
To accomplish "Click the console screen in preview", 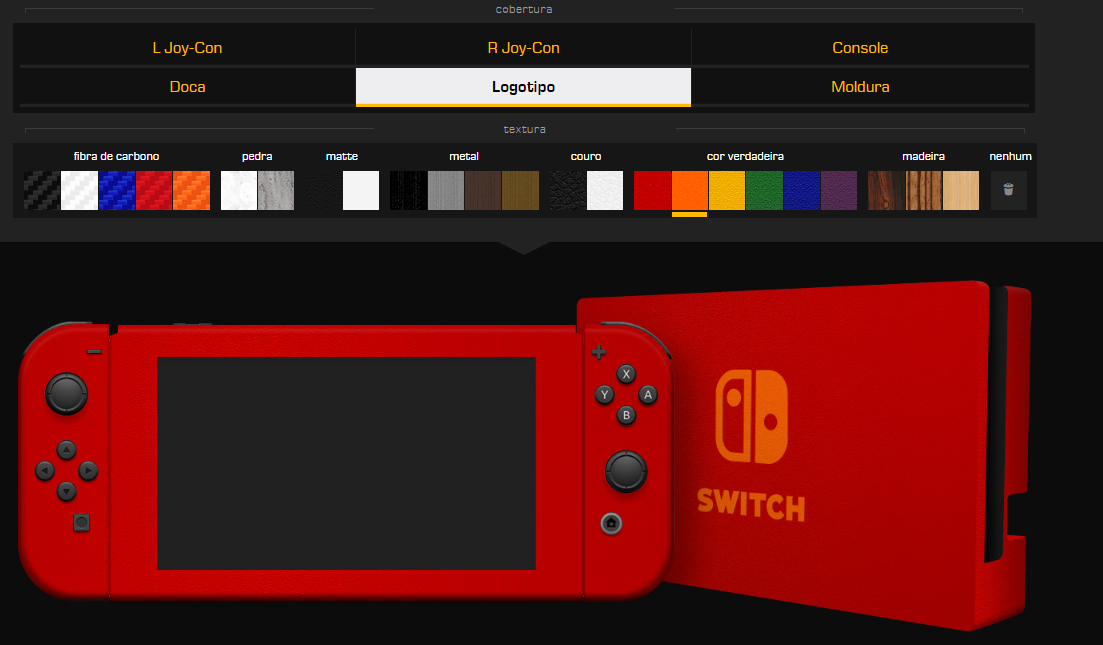I will (x=346, y=464).
